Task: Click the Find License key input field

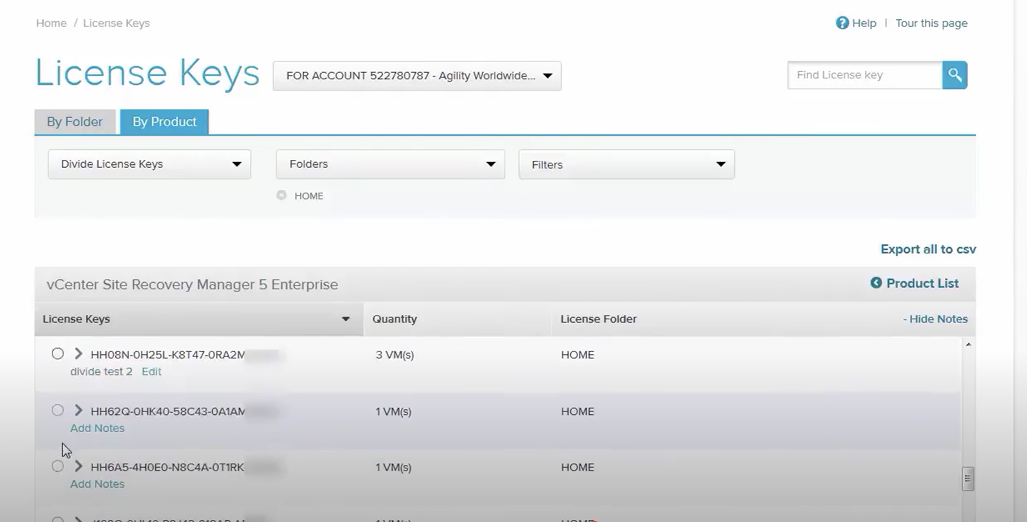Action: pos(865,75)
